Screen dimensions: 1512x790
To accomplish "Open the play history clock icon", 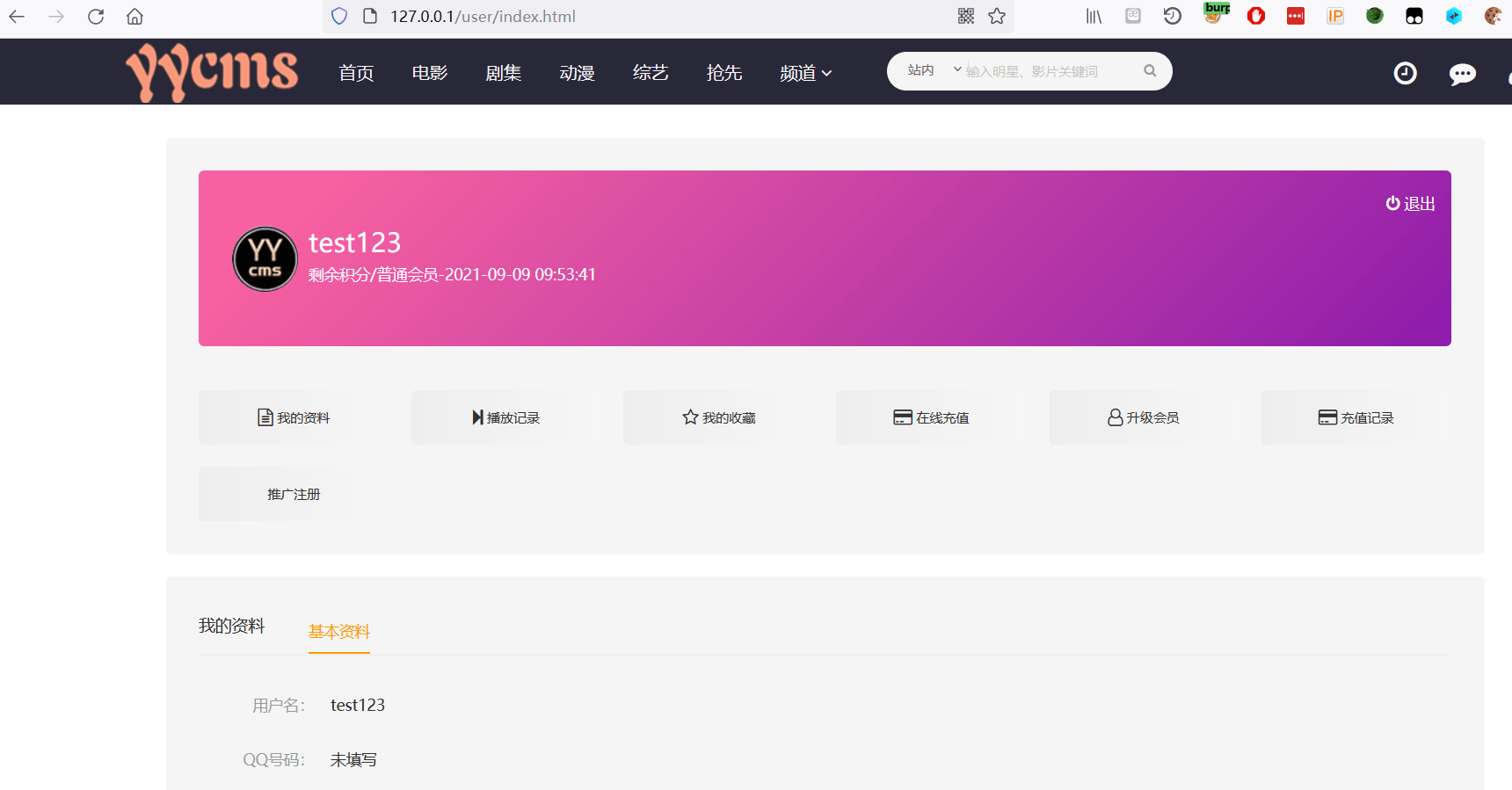I will [1406, 73].
